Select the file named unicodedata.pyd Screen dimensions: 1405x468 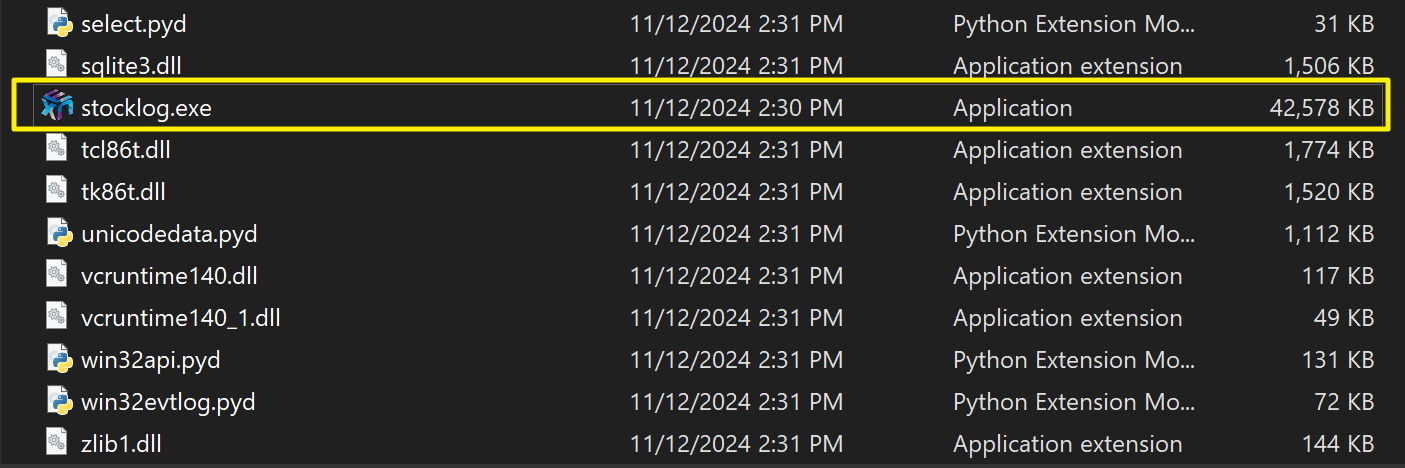coord(169,234)
